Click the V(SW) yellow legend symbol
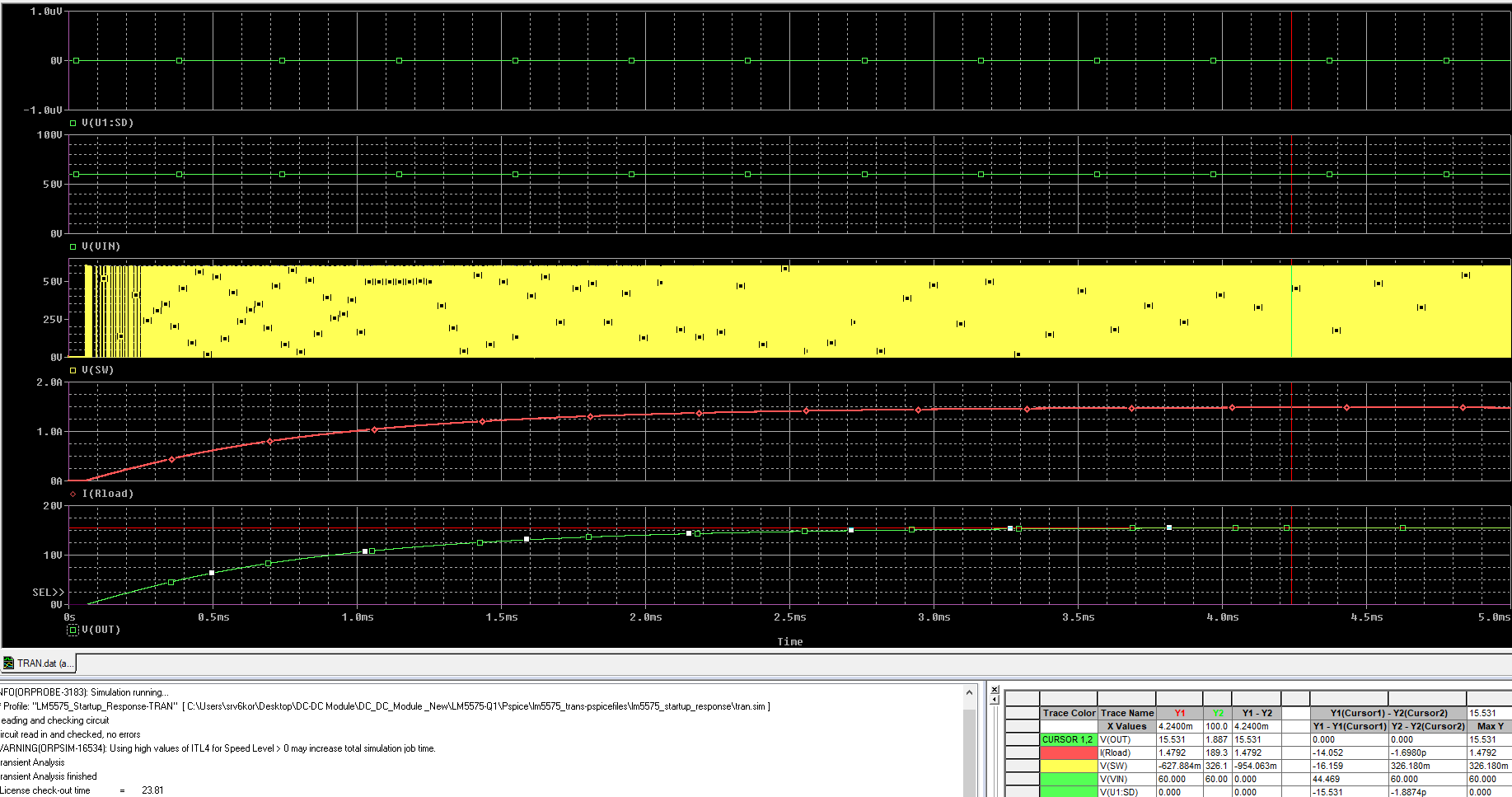The image size is (1512, 797). coord(73,370)
